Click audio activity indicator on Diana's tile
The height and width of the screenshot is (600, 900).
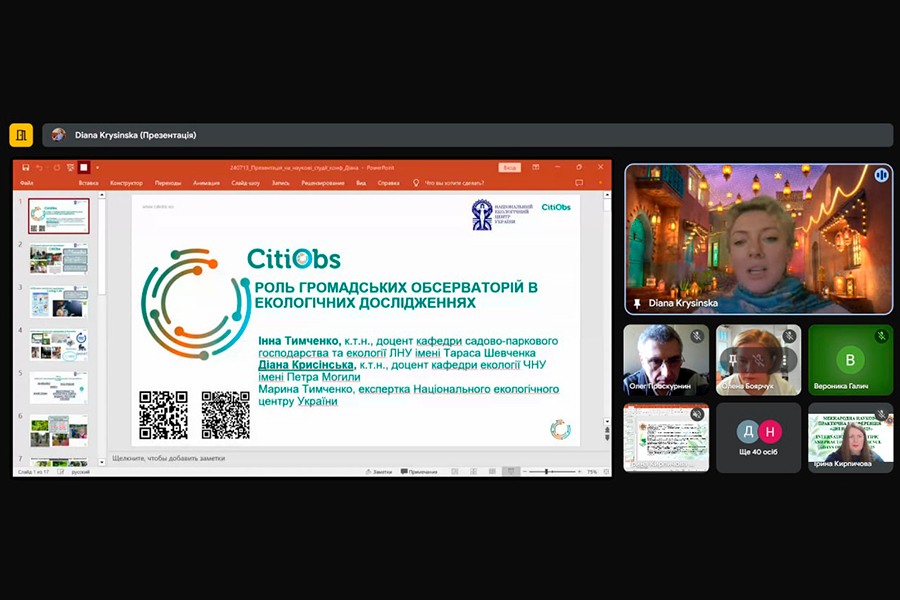(x=882, y=175)
